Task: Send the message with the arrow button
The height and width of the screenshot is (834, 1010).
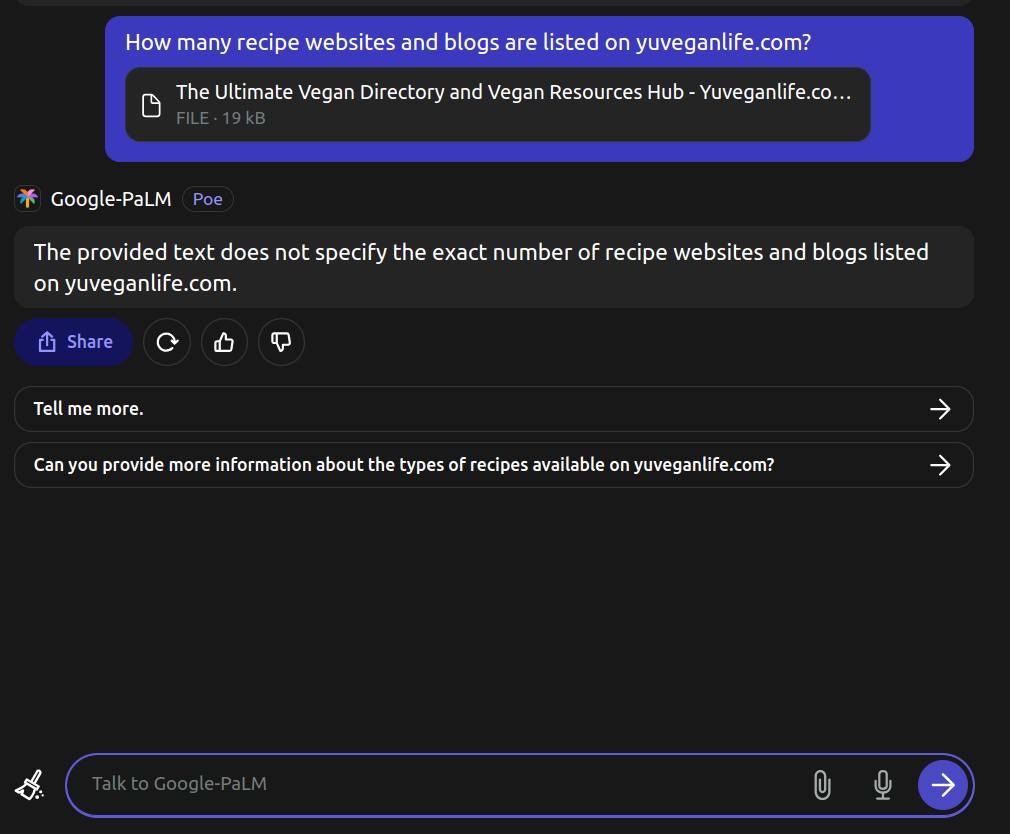Action: [942, 785]
